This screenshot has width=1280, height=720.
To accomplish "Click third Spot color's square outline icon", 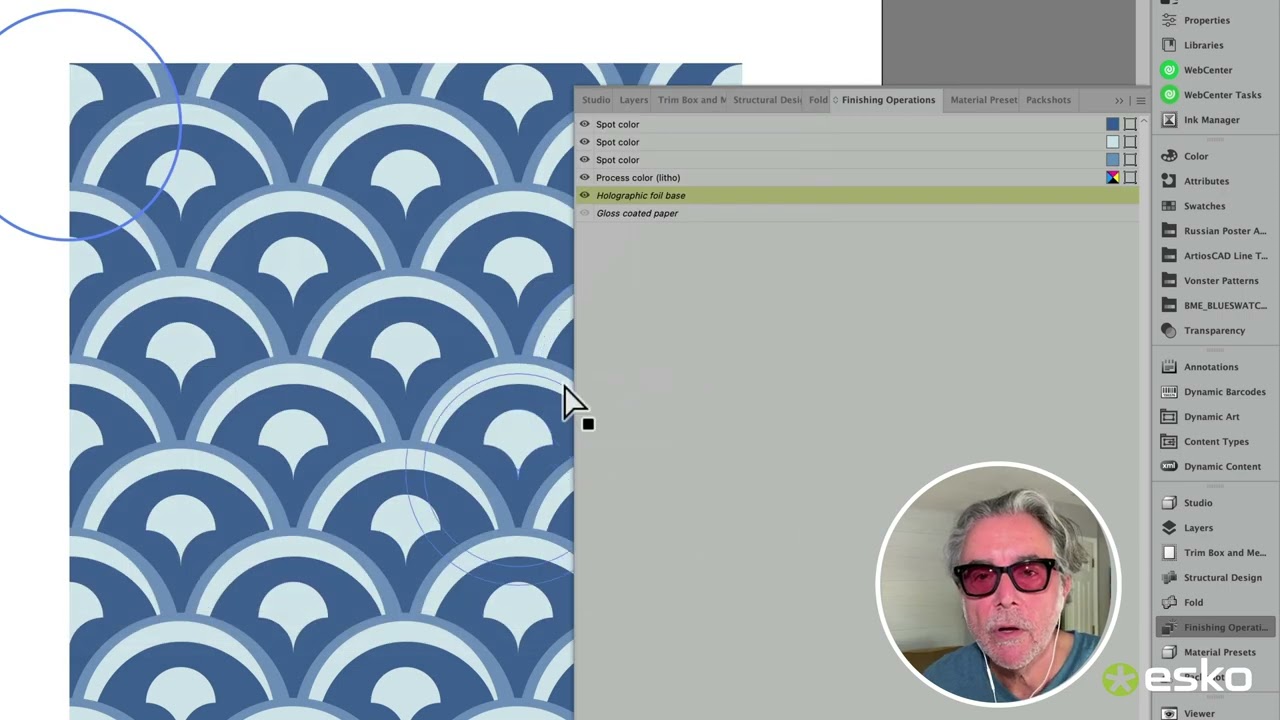I will click(x=1130, y=160).
